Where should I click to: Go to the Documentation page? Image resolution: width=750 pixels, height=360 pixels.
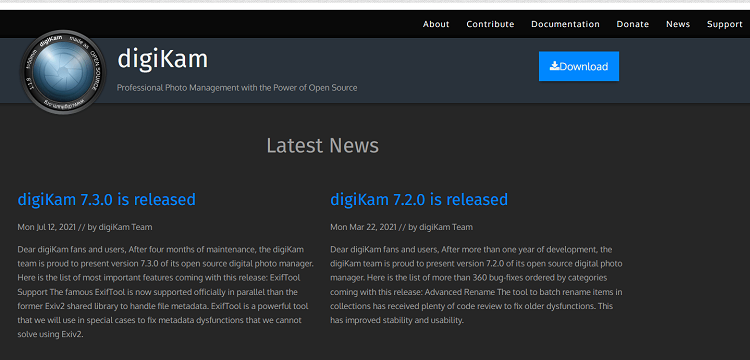[565, 24]
